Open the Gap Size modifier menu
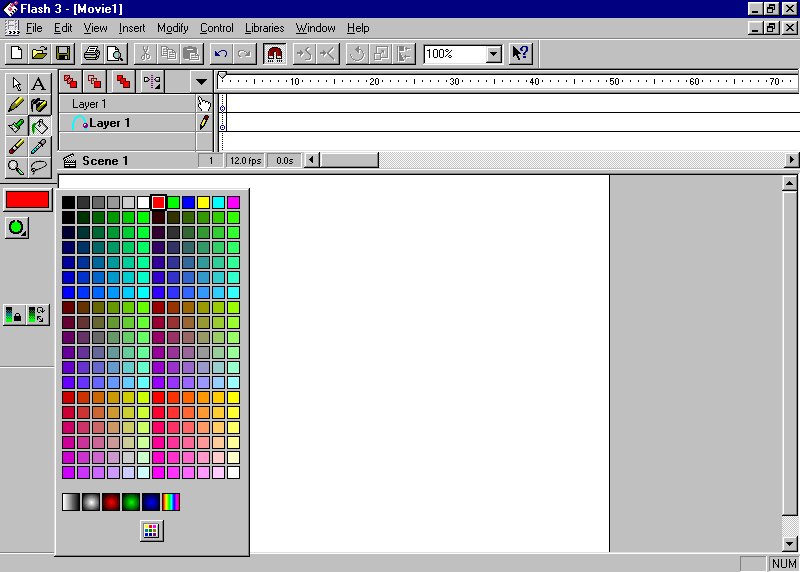800x572 pixels. (17, 228)
